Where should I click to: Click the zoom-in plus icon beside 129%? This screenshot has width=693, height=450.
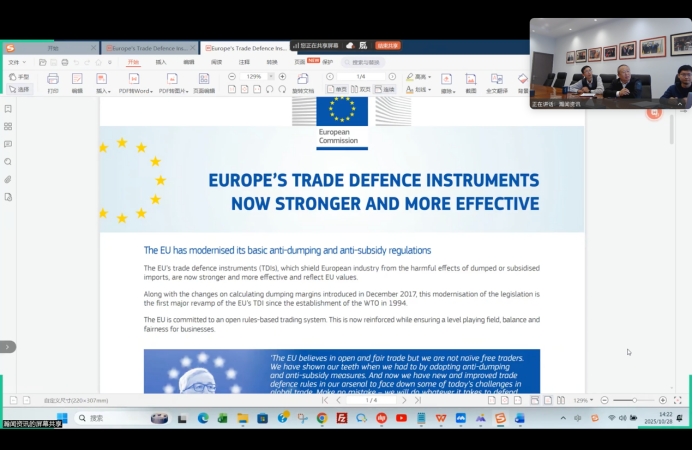tap(282, 76)
